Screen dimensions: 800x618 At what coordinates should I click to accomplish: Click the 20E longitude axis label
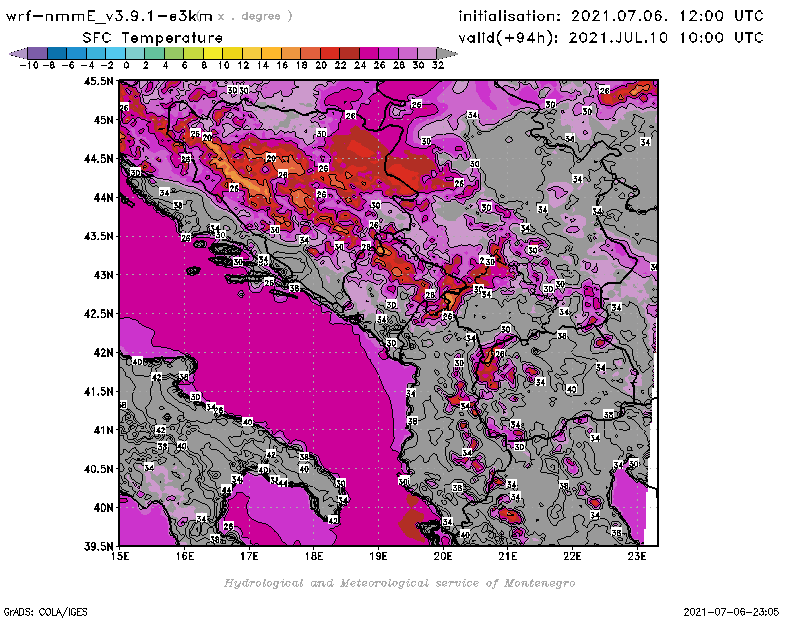443,556
